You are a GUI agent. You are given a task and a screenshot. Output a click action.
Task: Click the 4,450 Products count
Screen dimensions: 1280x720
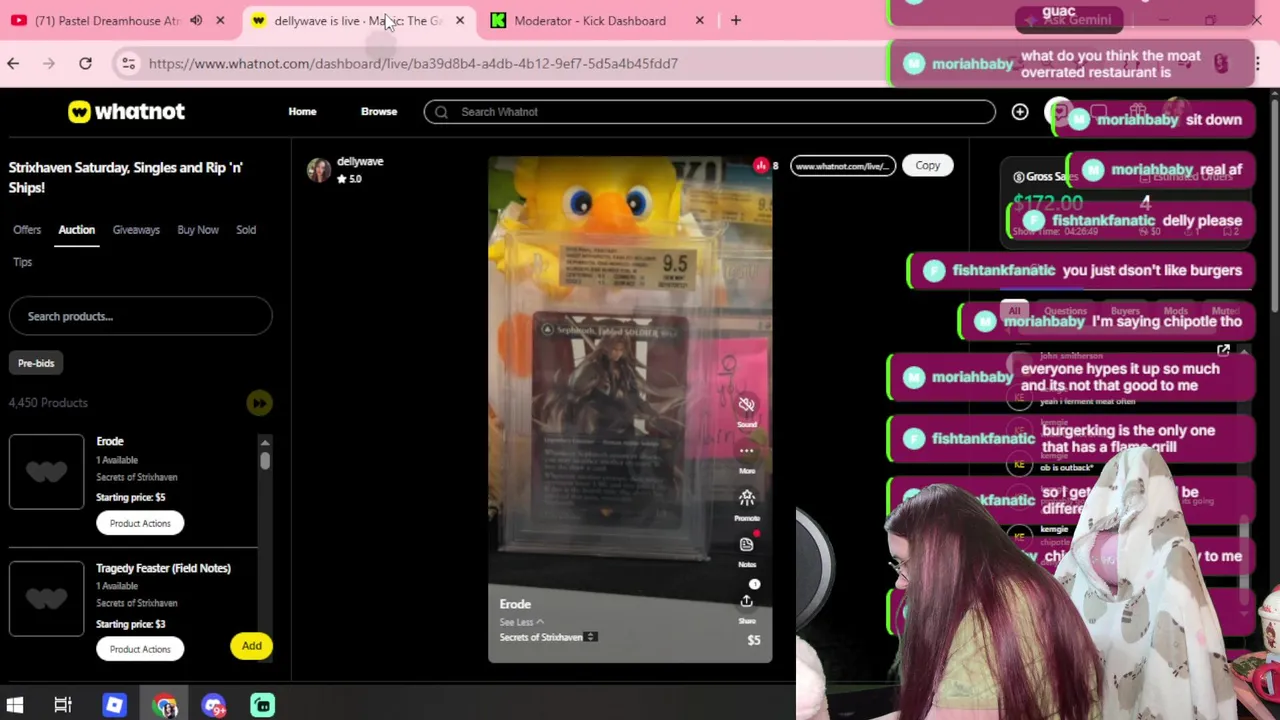tap(48, 403)
